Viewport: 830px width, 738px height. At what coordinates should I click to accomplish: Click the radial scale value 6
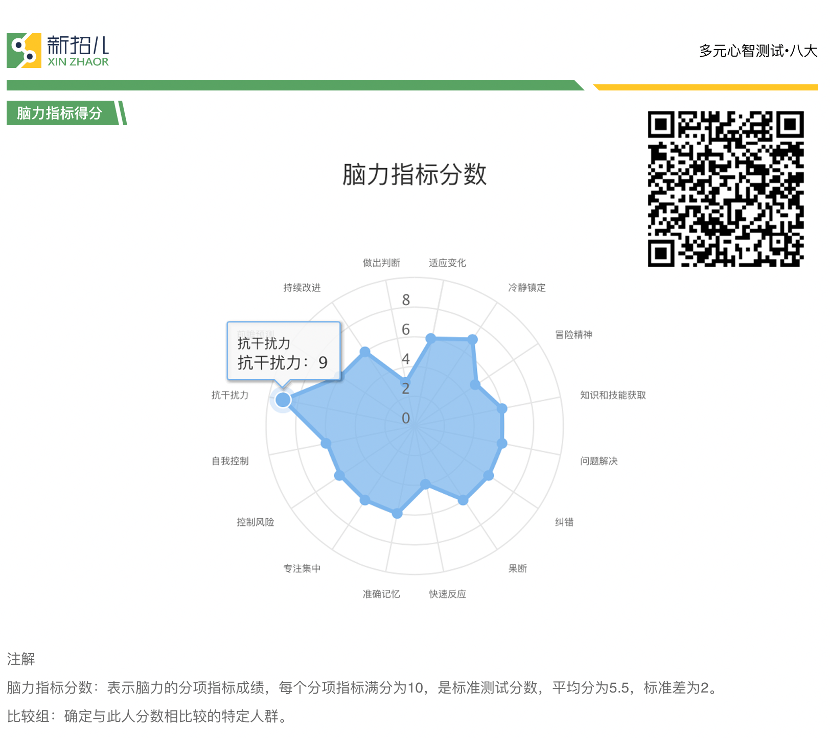point(405,329)
